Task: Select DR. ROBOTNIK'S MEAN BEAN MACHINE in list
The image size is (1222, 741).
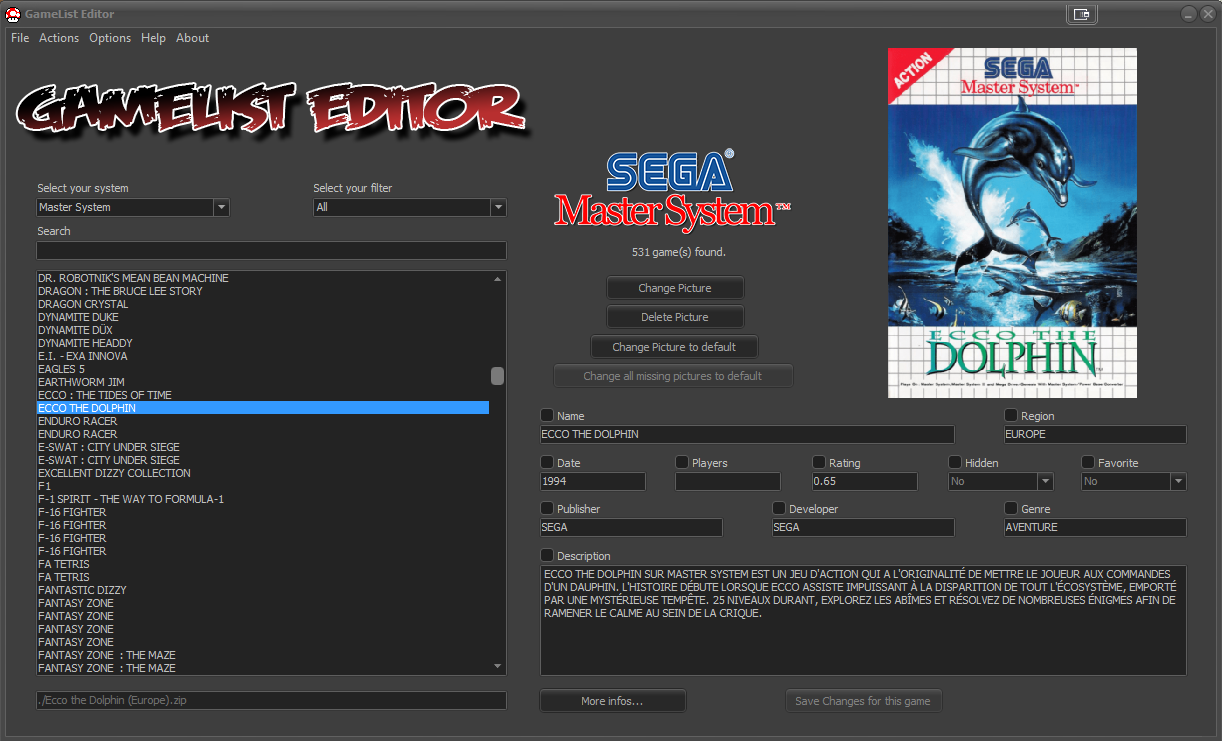Action: pos(263,278)
